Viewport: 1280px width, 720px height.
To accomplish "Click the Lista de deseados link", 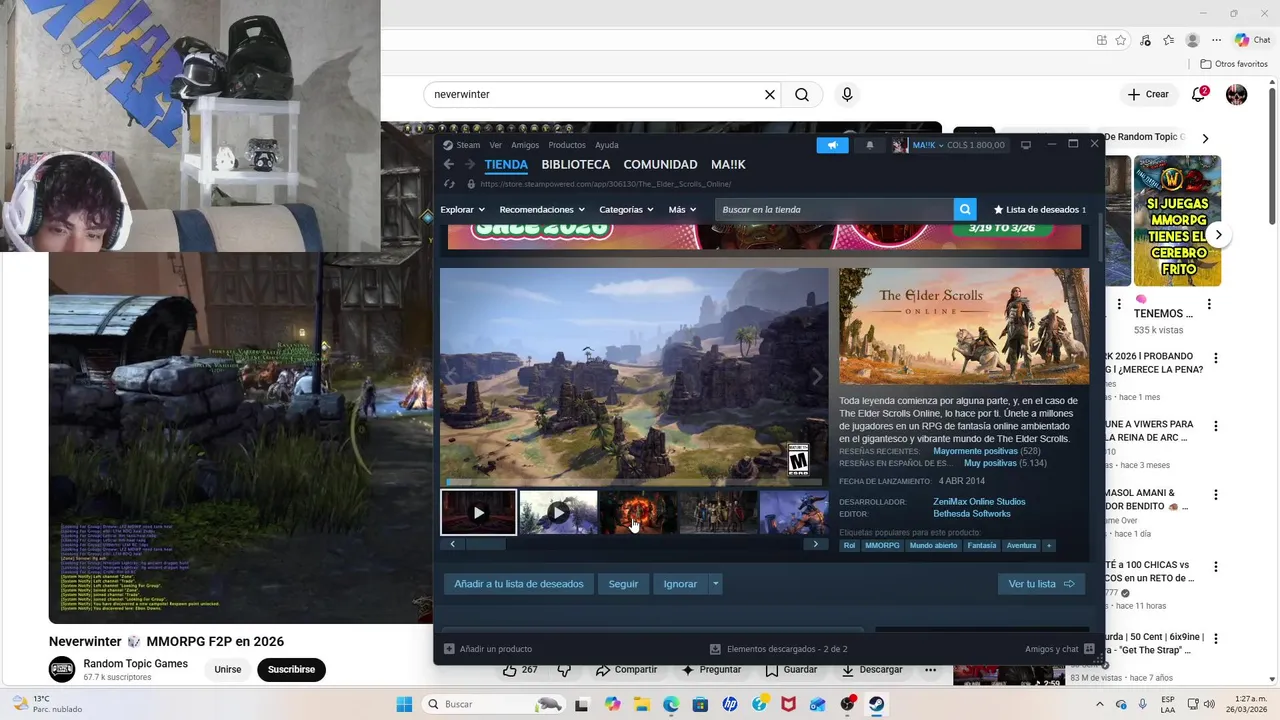I will [1039, 209].
